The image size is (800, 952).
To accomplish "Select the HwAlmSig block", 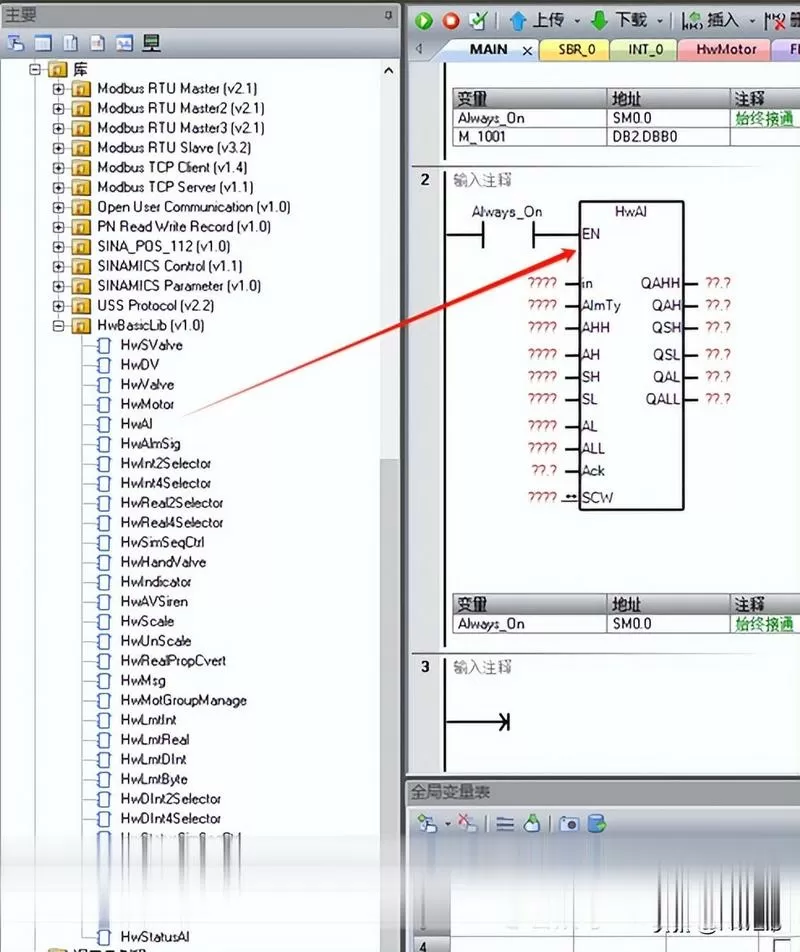I will click(150, 443).
